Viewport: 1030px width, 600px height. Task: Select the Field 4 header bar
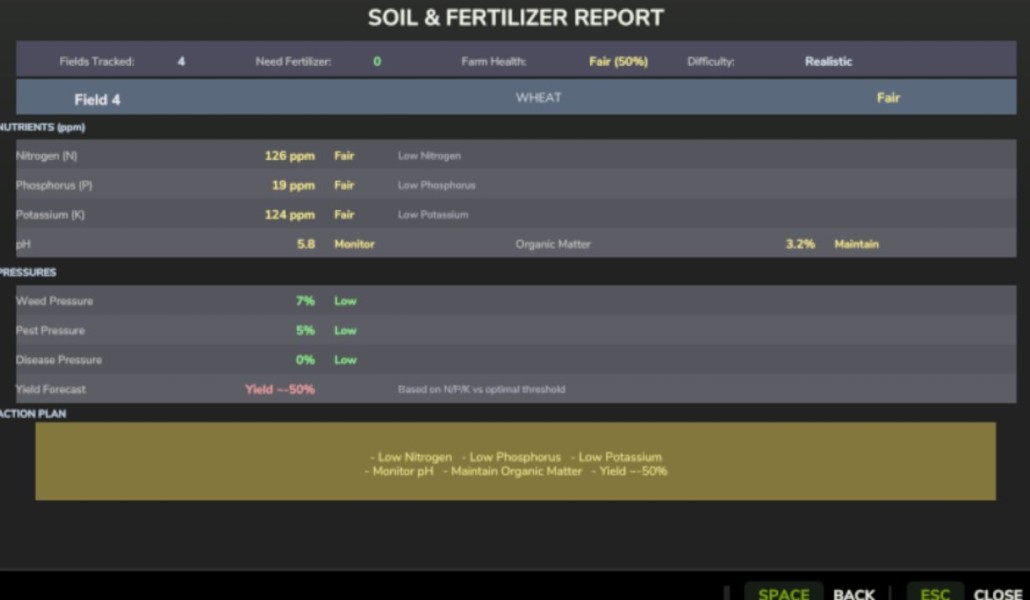coord(516,97)
